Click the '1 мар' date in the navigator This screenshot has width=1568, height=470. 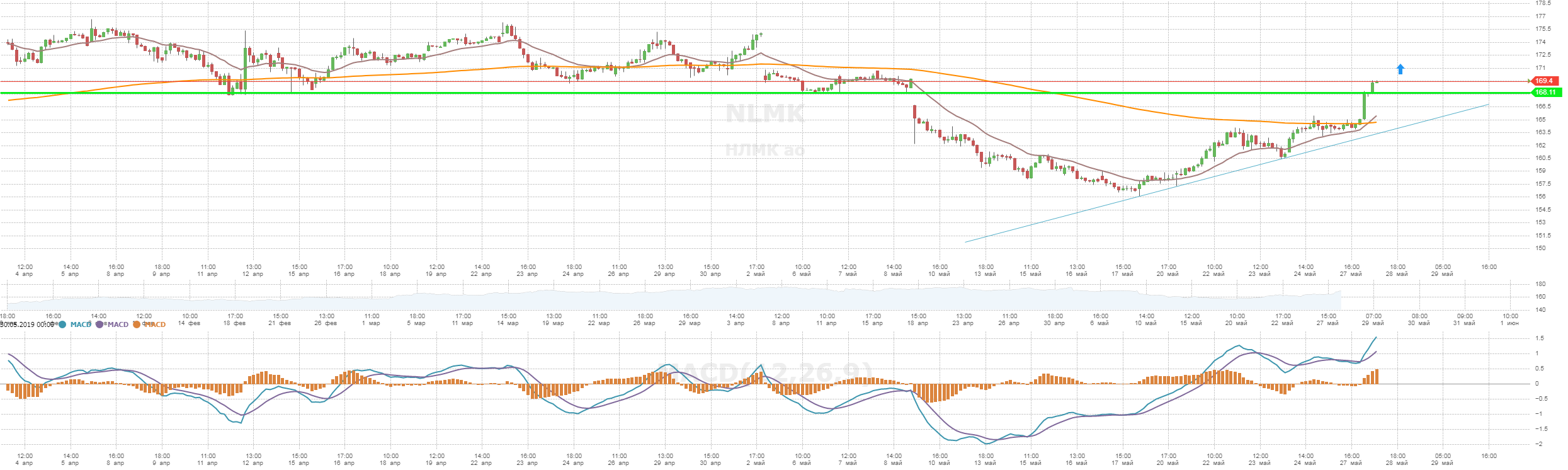[x=372, y=323]
